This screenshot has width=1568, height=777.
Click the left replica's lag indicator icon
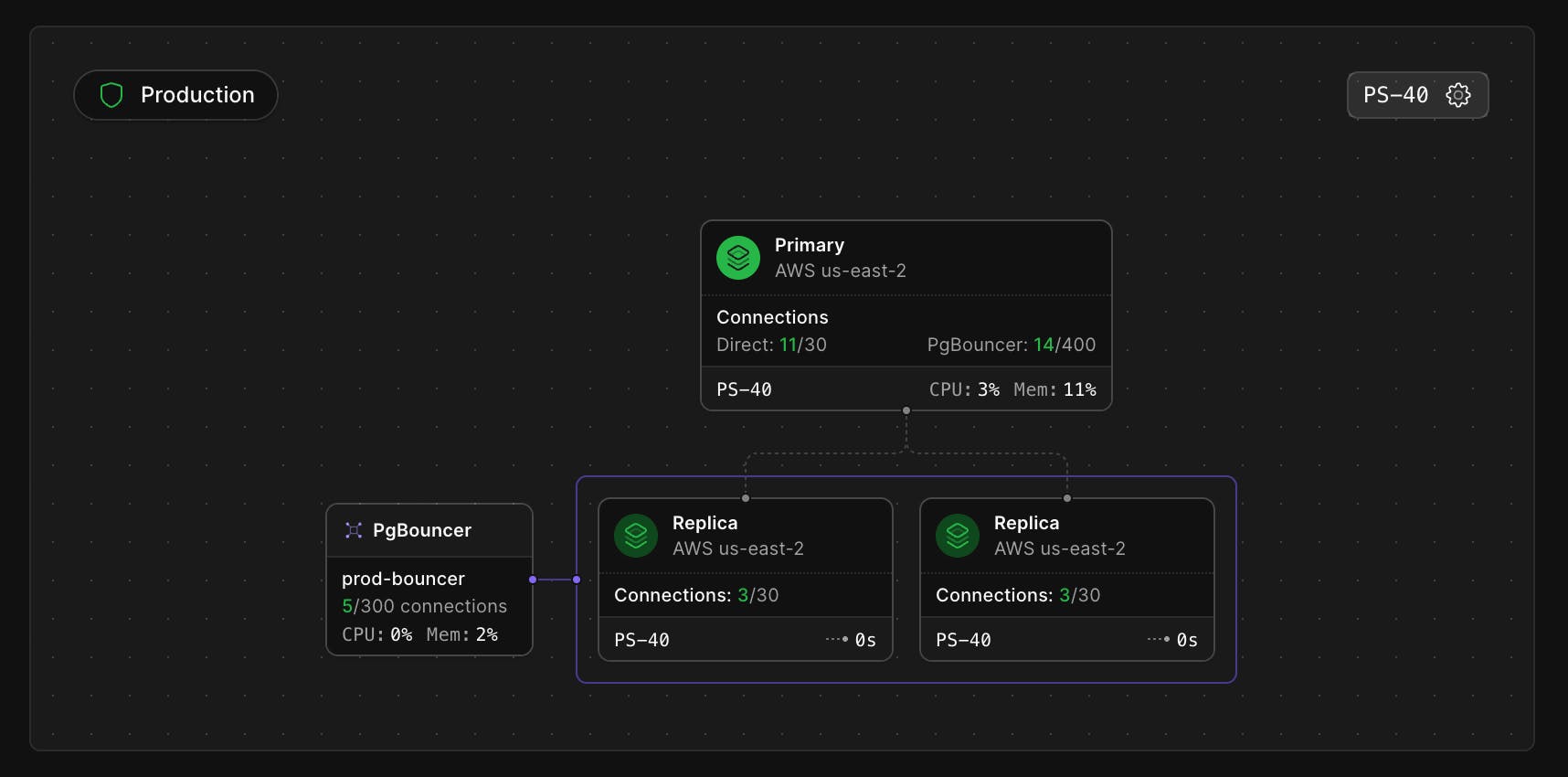click(x=837, y=639)
